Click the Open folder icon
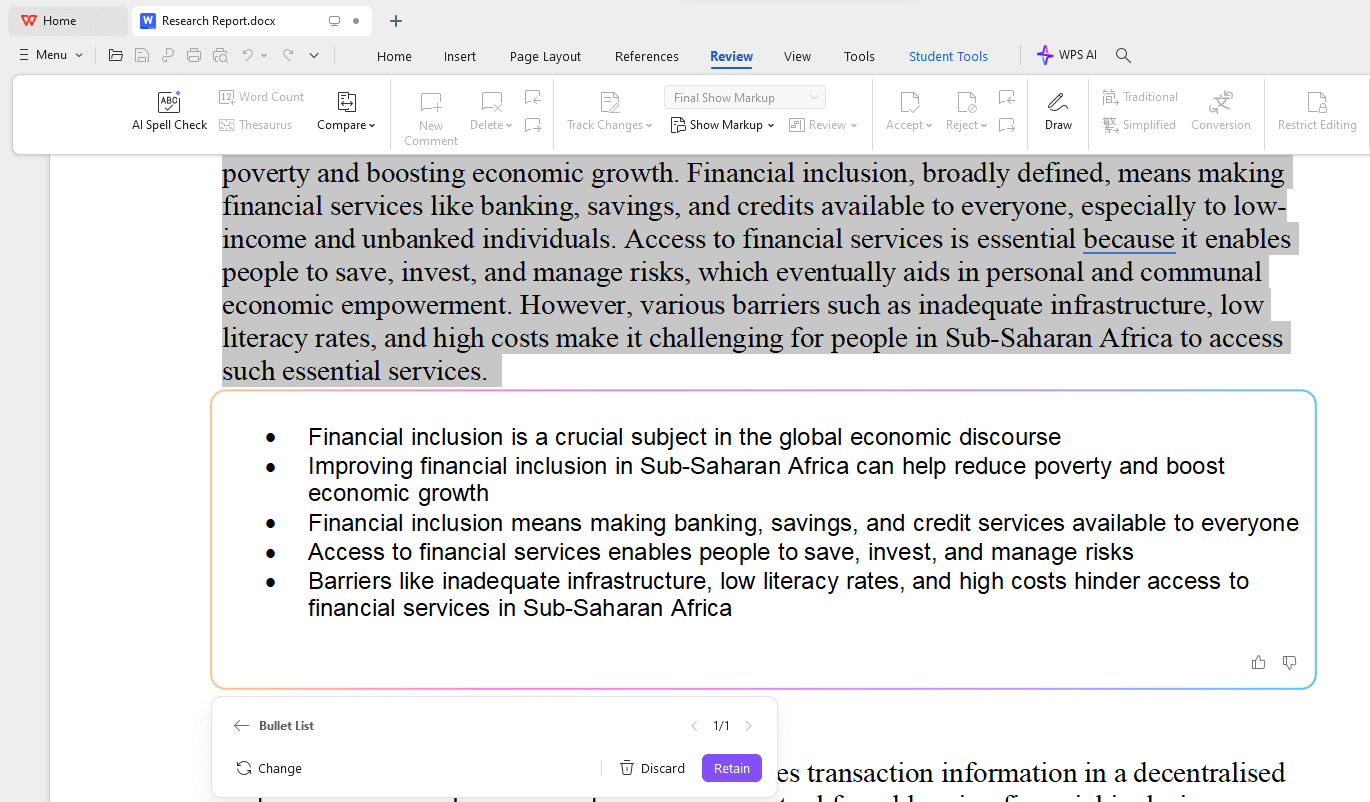Viewport: 1370px width, 802px height. 116,55
